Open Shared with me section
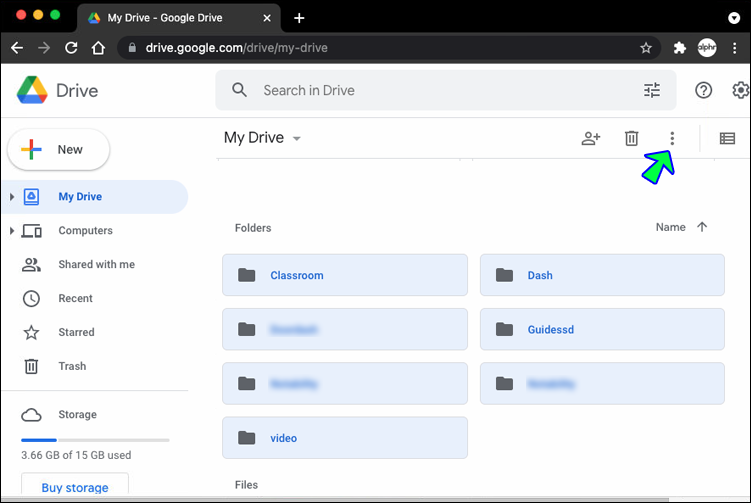 tap(95, 264)
